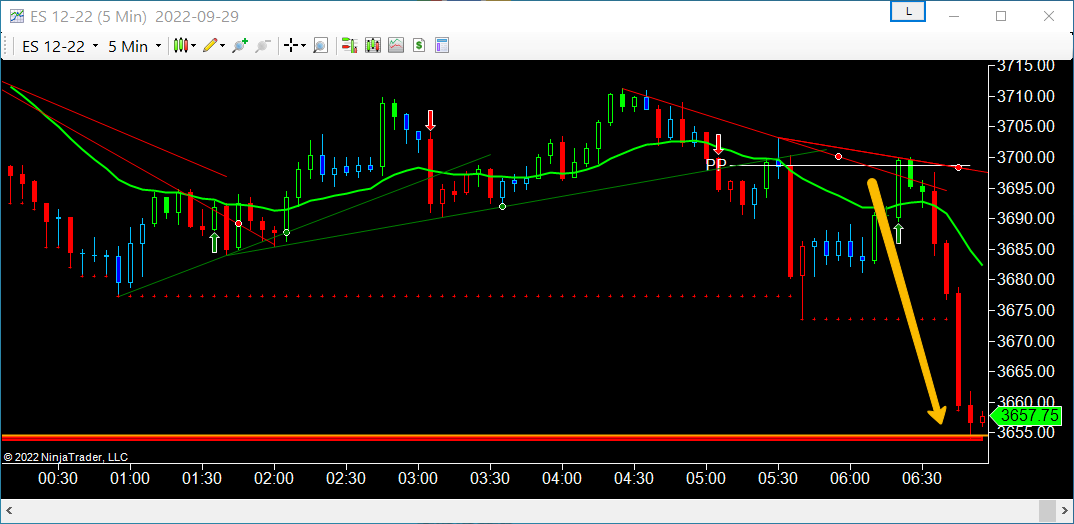Viewport: 1074px width, 524px height.
Task: Click the zoom out magnifier icon
Action: pos(262,46)
